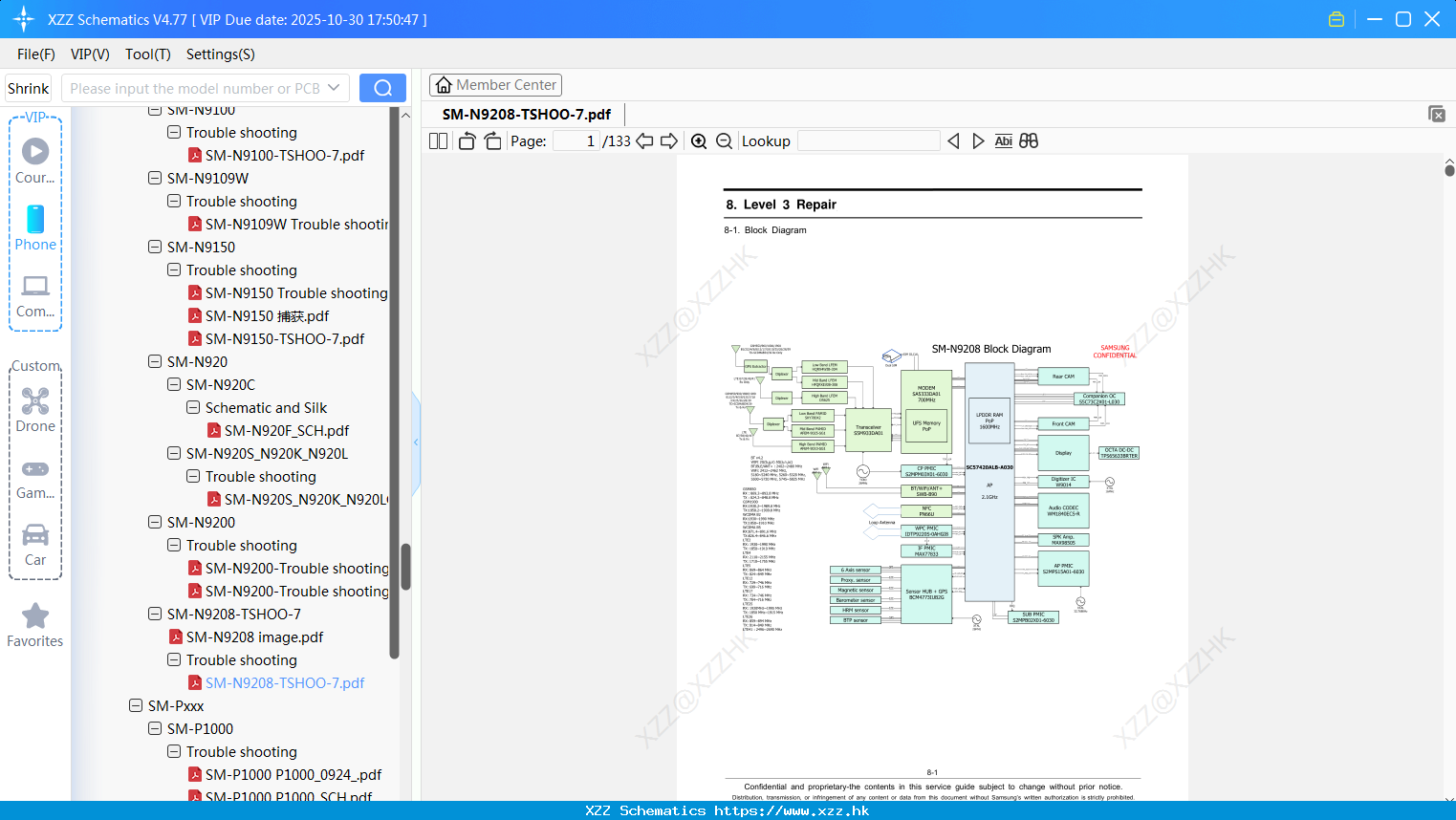Collapse the SM-N920 node
1456x820 pixels.
click(x=155, y=361)
